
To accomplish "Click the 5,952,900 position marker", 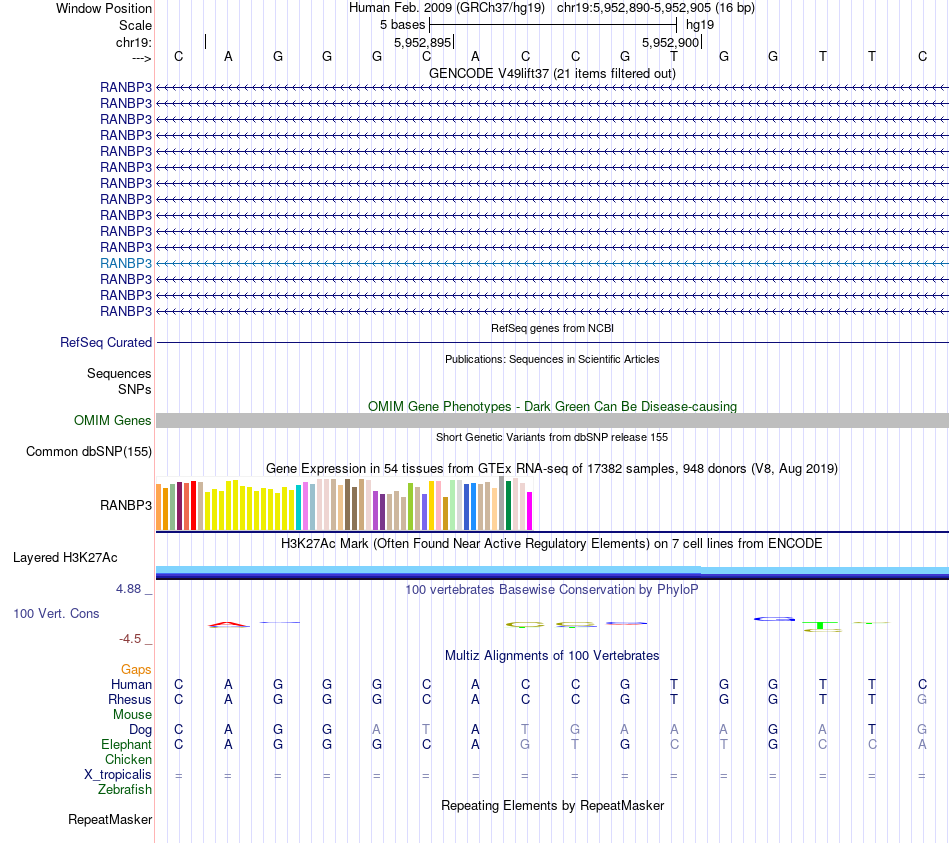I will point(671,42).
